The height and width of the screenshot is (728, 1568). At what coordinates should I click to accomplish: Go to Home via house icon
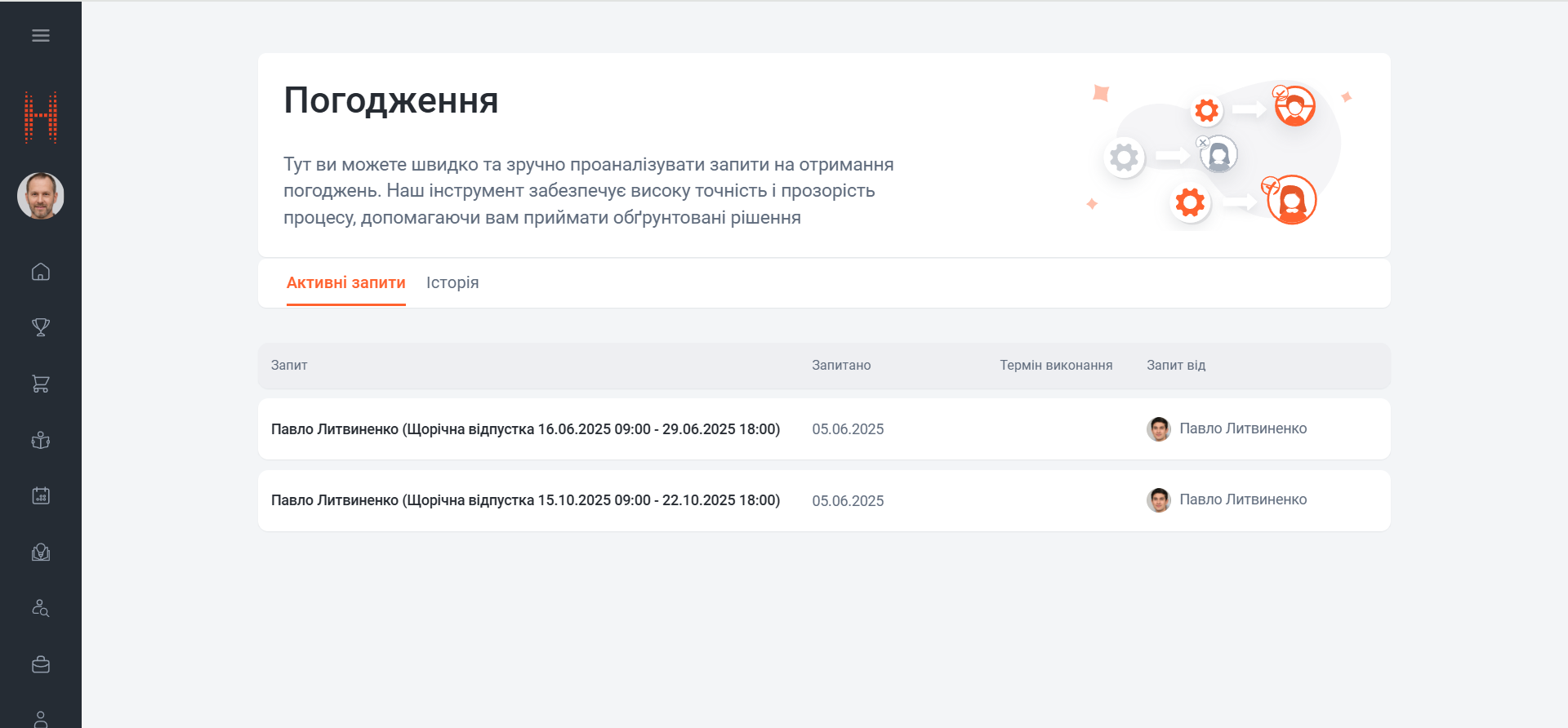(41, 272)
